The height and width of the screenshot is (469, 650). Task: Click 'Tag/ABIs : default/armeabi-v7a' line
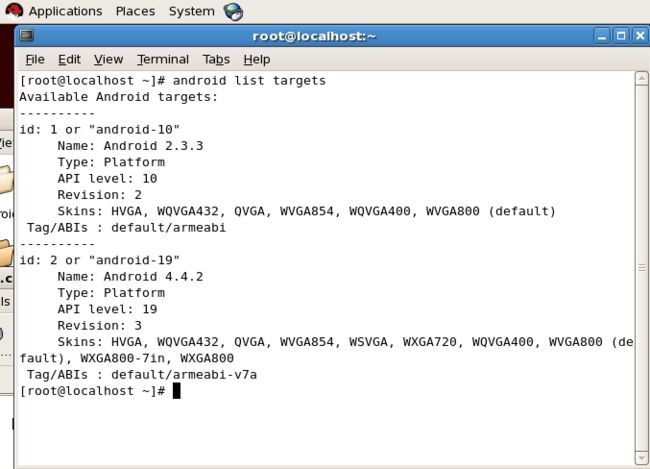[x=142, y=375]
